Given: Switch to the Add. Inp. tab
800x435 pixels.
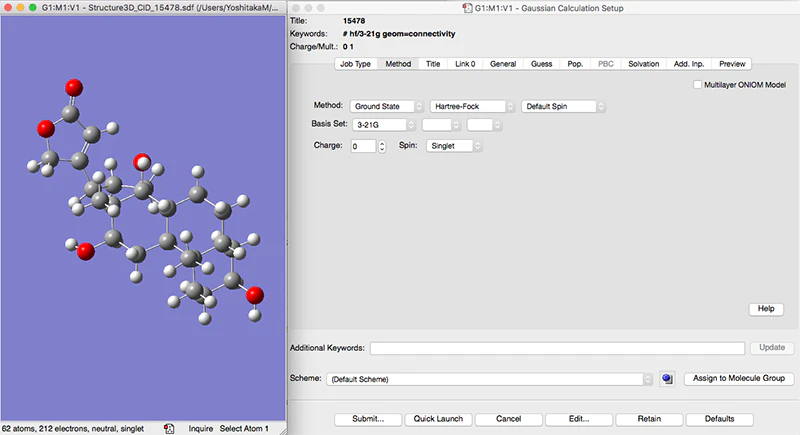Looking at the screenshot, I should click(x=689, y=64).
